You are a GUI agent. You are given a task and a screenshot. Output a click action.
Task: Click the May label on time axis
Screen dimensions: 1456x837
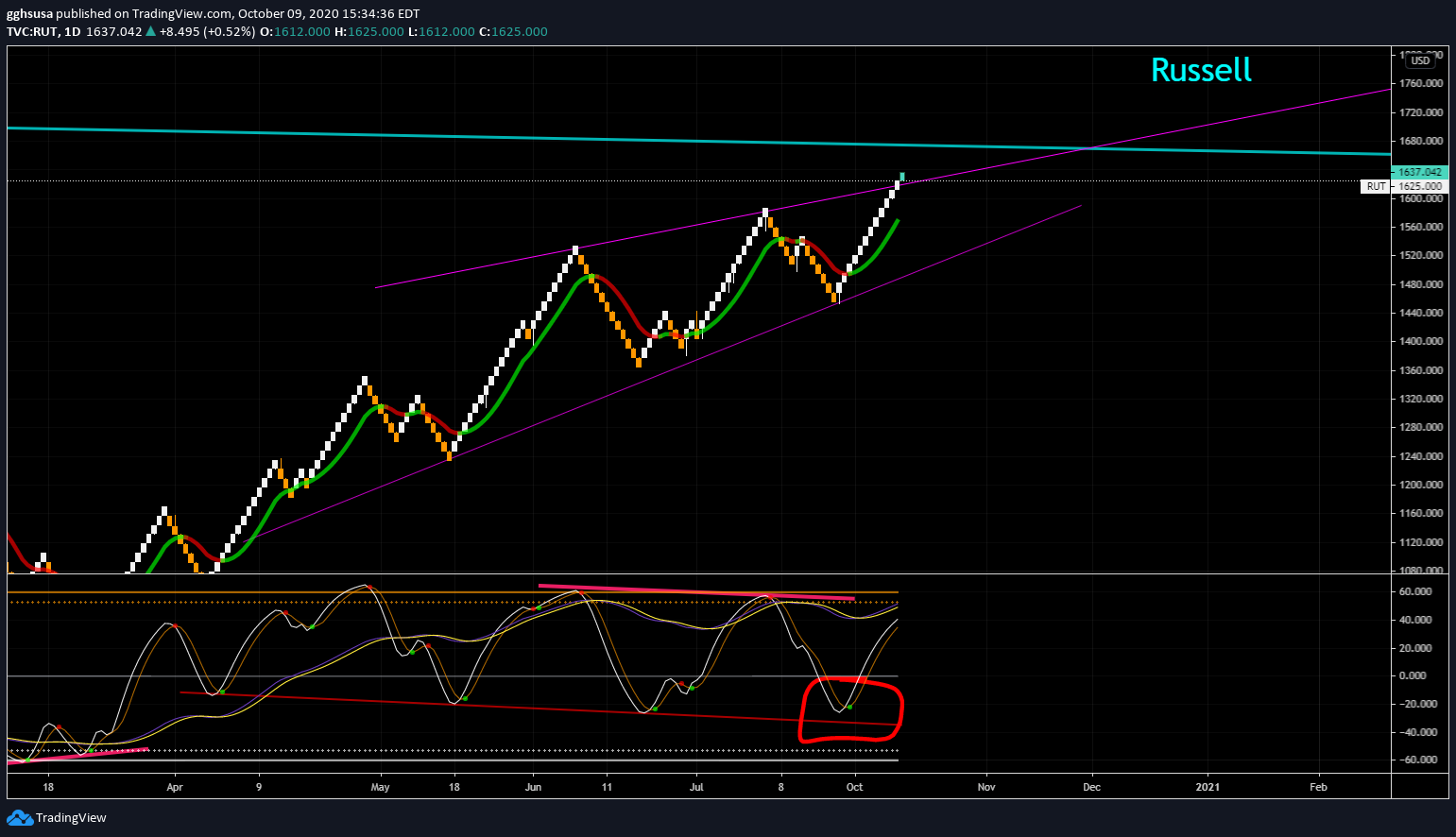coord(380,787)
